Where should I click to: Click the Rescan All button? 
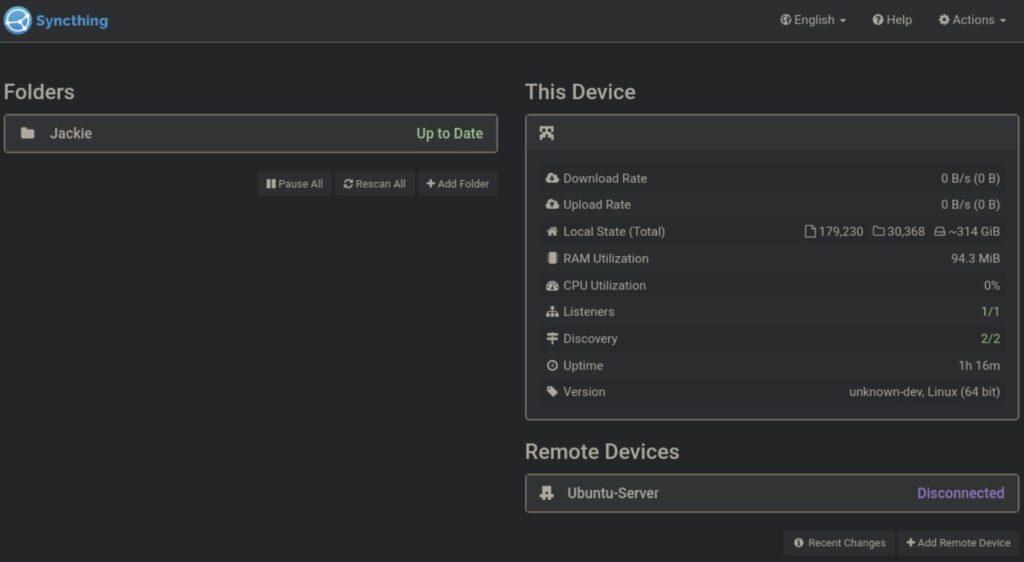(374, 184)
